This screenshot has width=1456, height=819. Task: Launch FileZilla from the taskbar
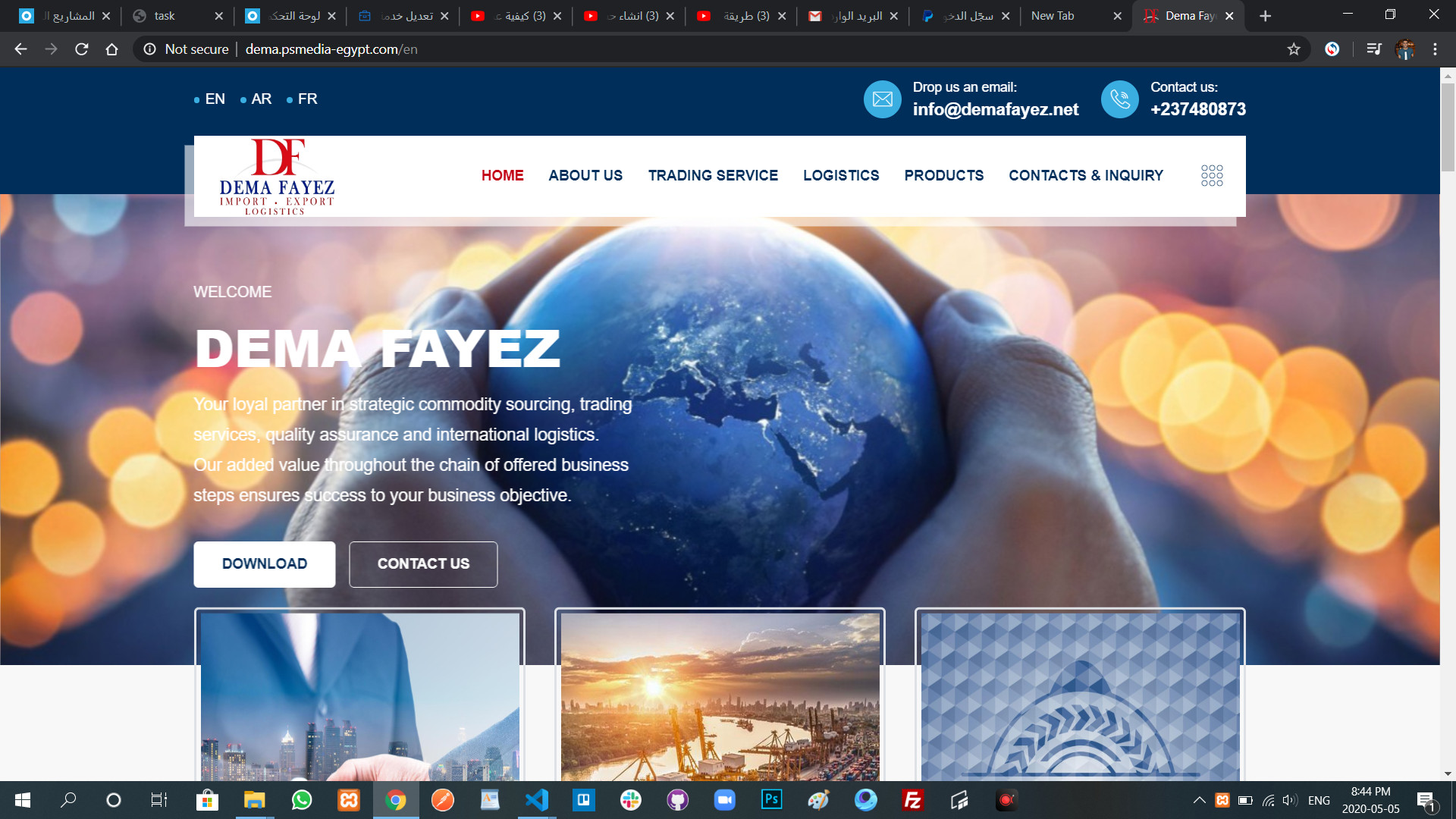(912, 800)
